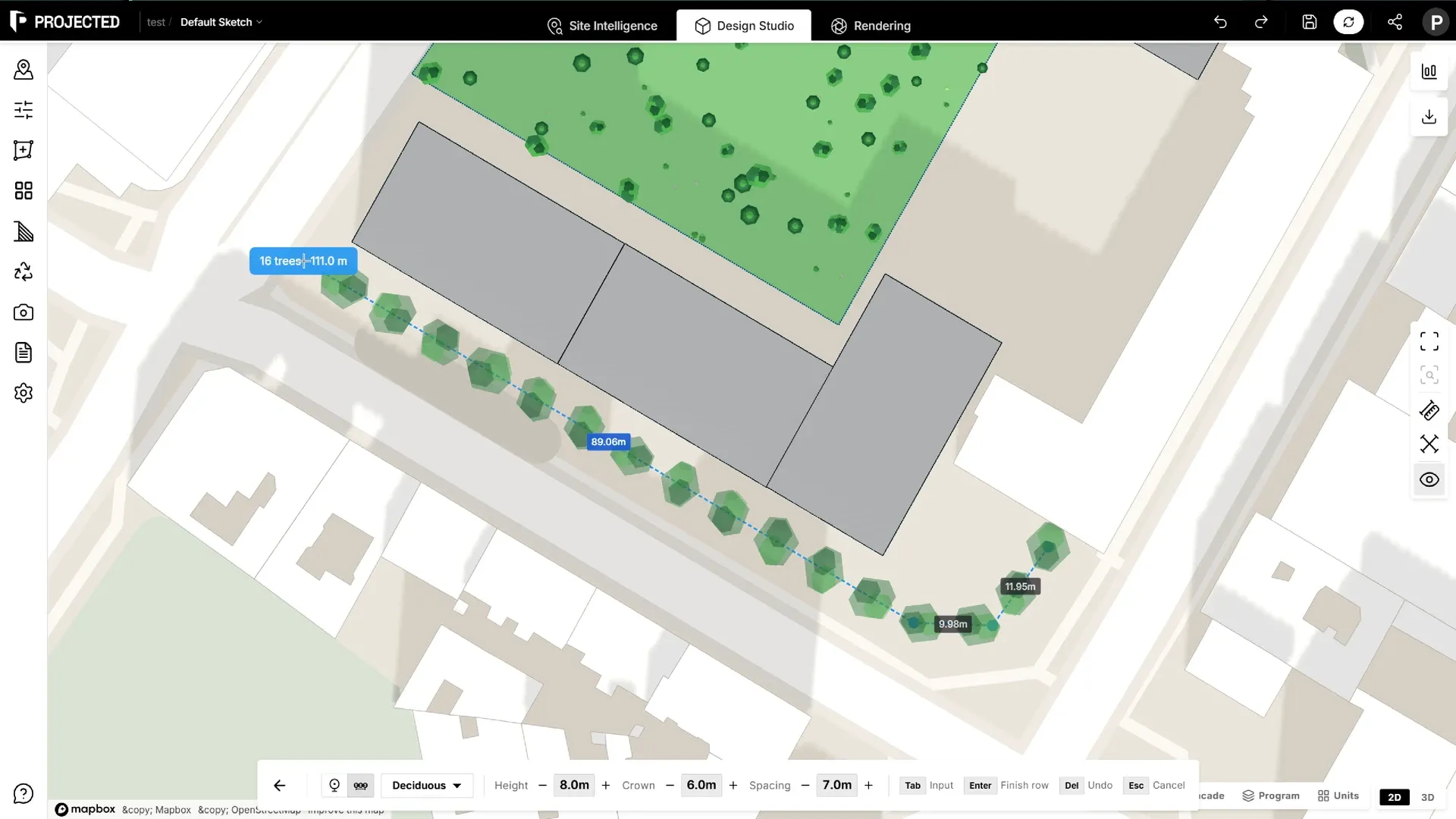Select the add-area frame tool
This screenshot has width=1456, height=819.
coord(24,150)
